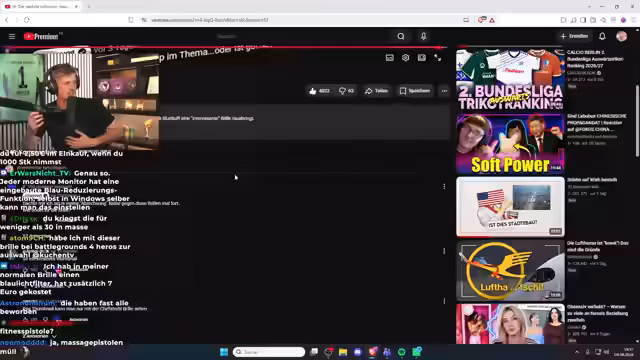This screenshot has height=360, width=640.
Task: Open the Soft Power video thumbnail
Action: click(510, 144)
